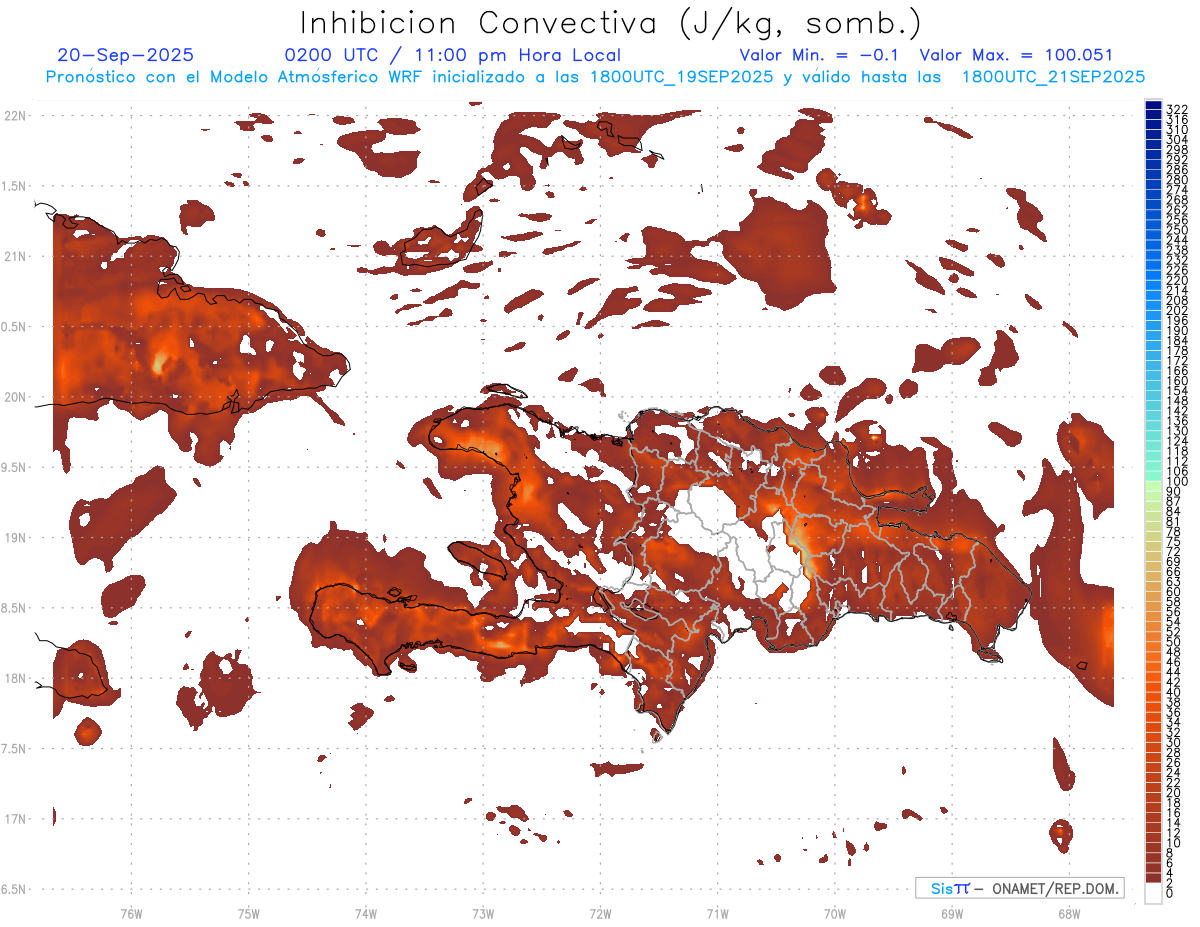
Task: Click the 72W longitude axis label
Action: click(x=600, y=912)
